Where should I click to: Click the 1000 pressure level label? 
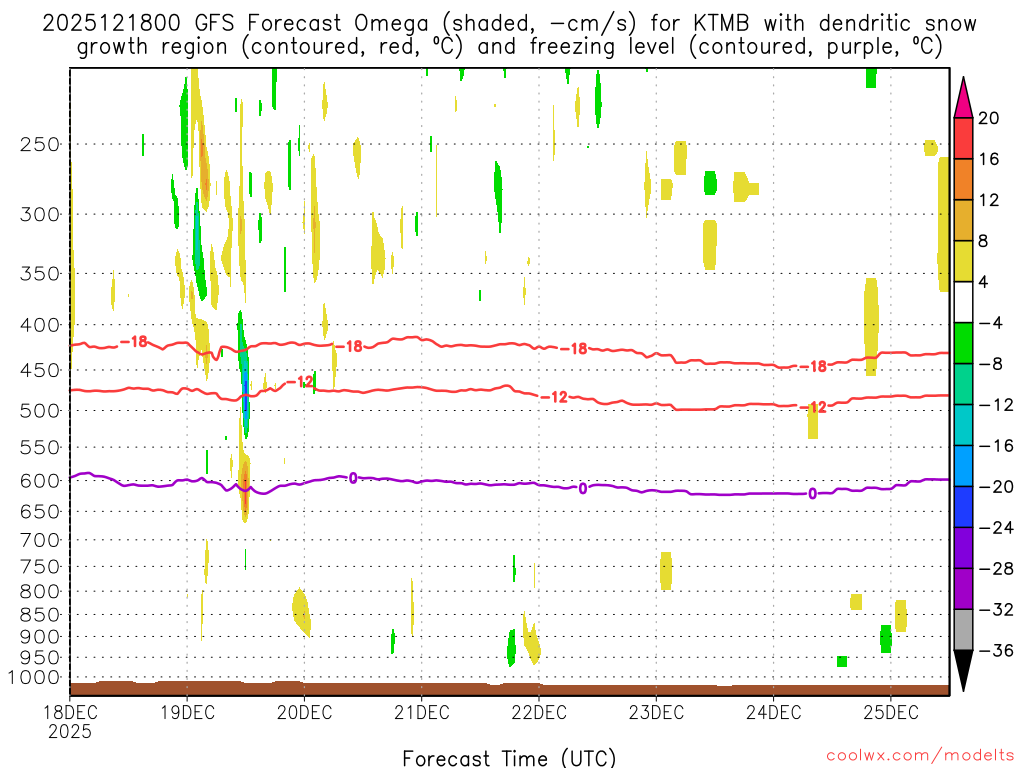tap(34, 678)
